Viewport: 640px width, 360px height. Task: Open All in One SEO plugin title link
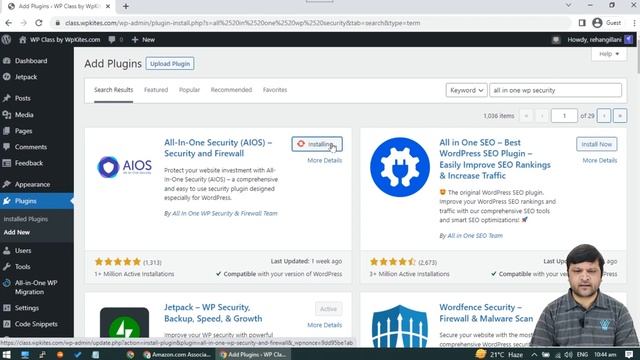pyautogui.click(x=495, y=159)
